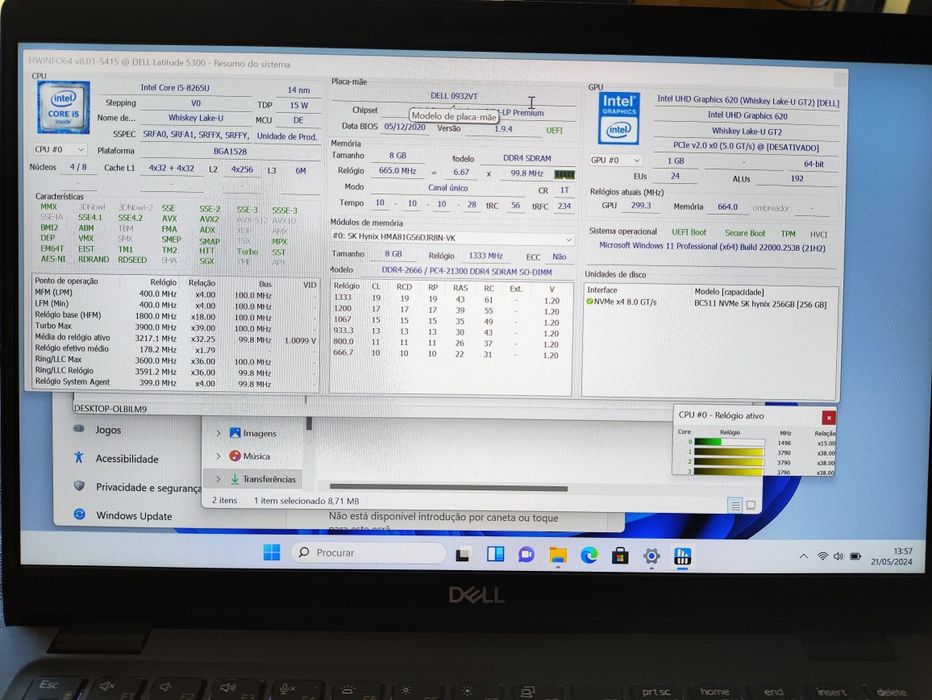Click the Turbo Max row

174,326
